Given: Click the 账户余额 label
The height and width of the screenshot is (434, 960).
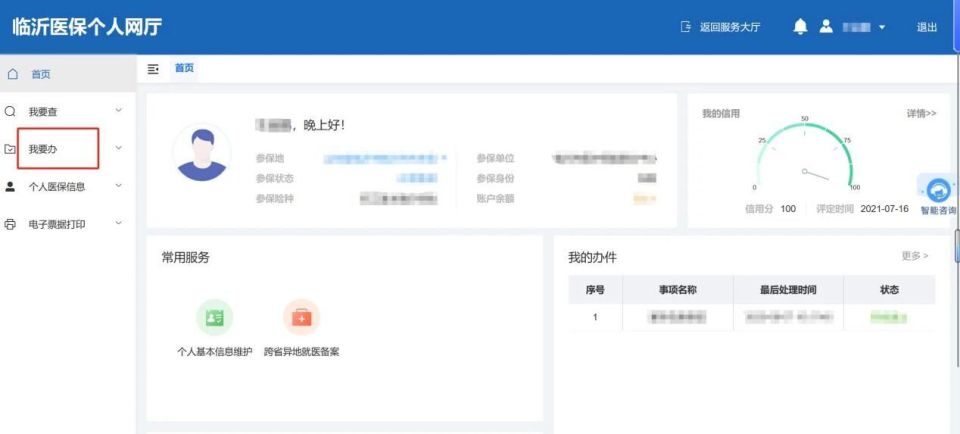Looking at the screenshot, I should (495, 198).
